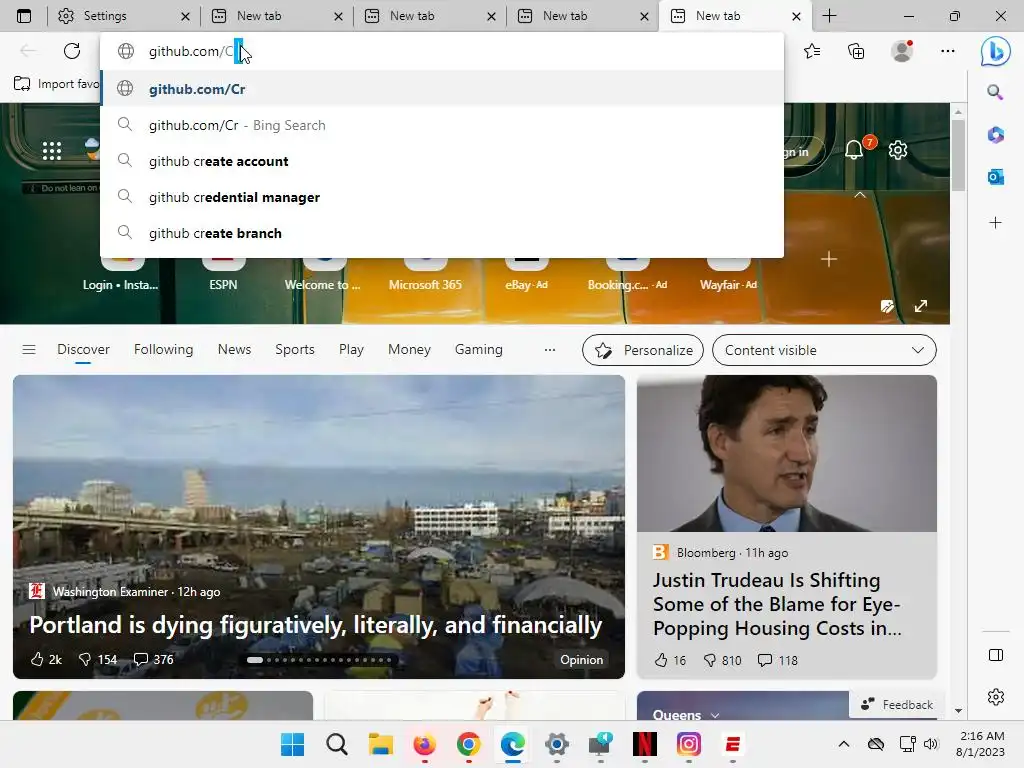Click the edit background pencil icon
Screen dimensions: 1024x768
(887, 306)
